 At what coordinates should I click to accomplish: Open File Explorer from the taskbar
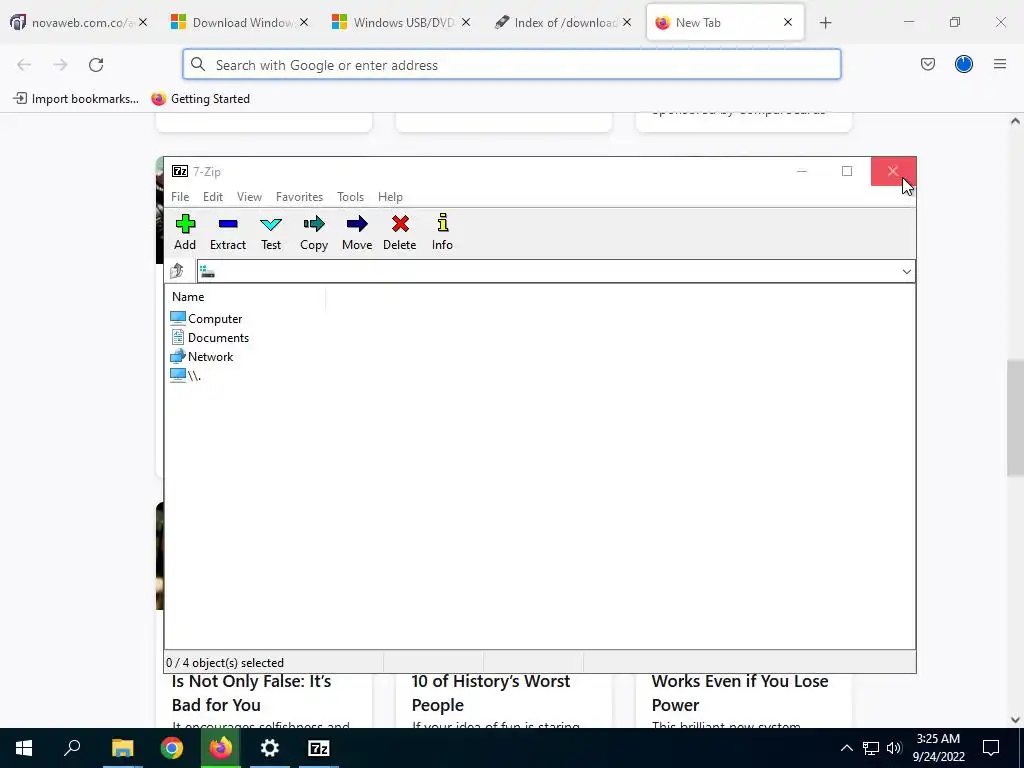click(x=122, y=748)
